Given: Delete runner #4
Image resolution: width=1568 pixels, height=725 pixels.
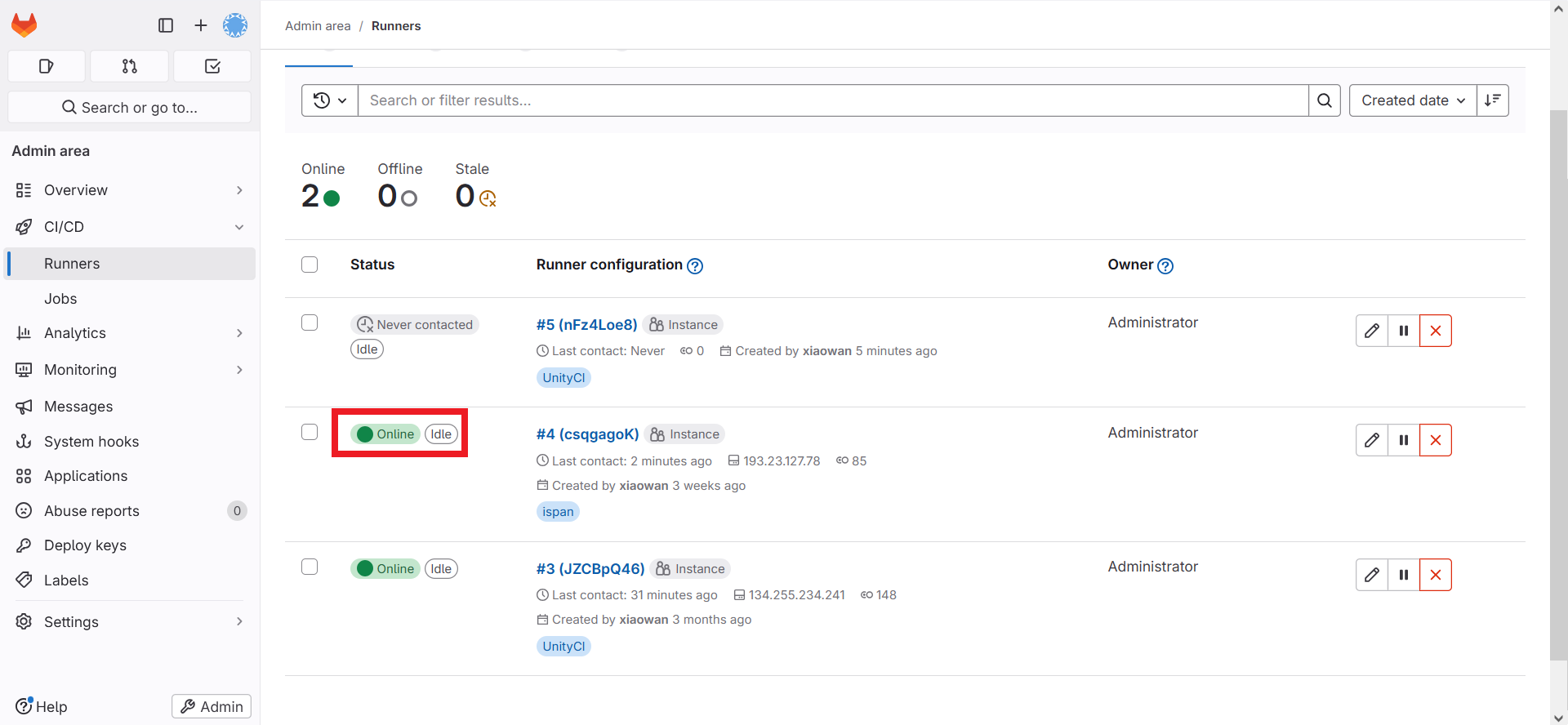Looking at the screenshot, I should (1436, 440).
